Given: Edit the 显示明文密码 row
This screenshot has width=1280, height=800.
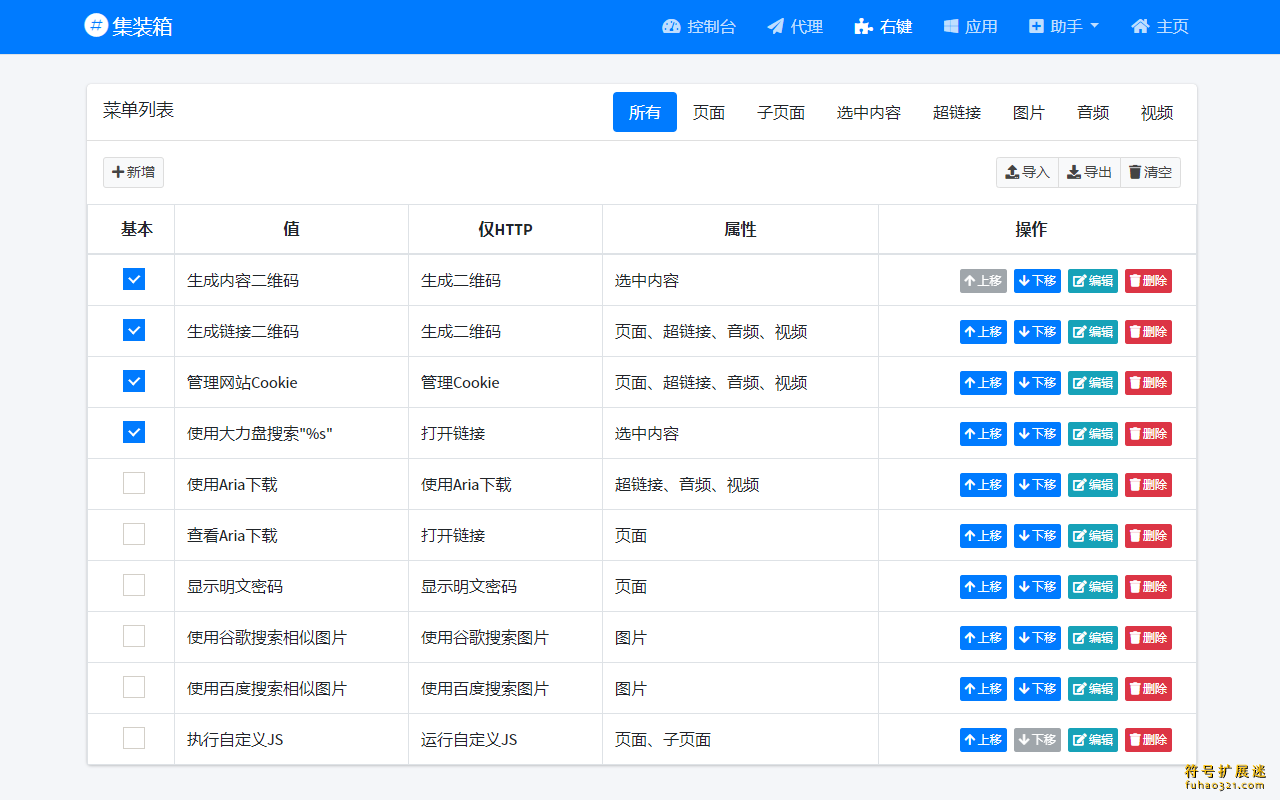Looking at the screenshot, I should pos(1093,587).
